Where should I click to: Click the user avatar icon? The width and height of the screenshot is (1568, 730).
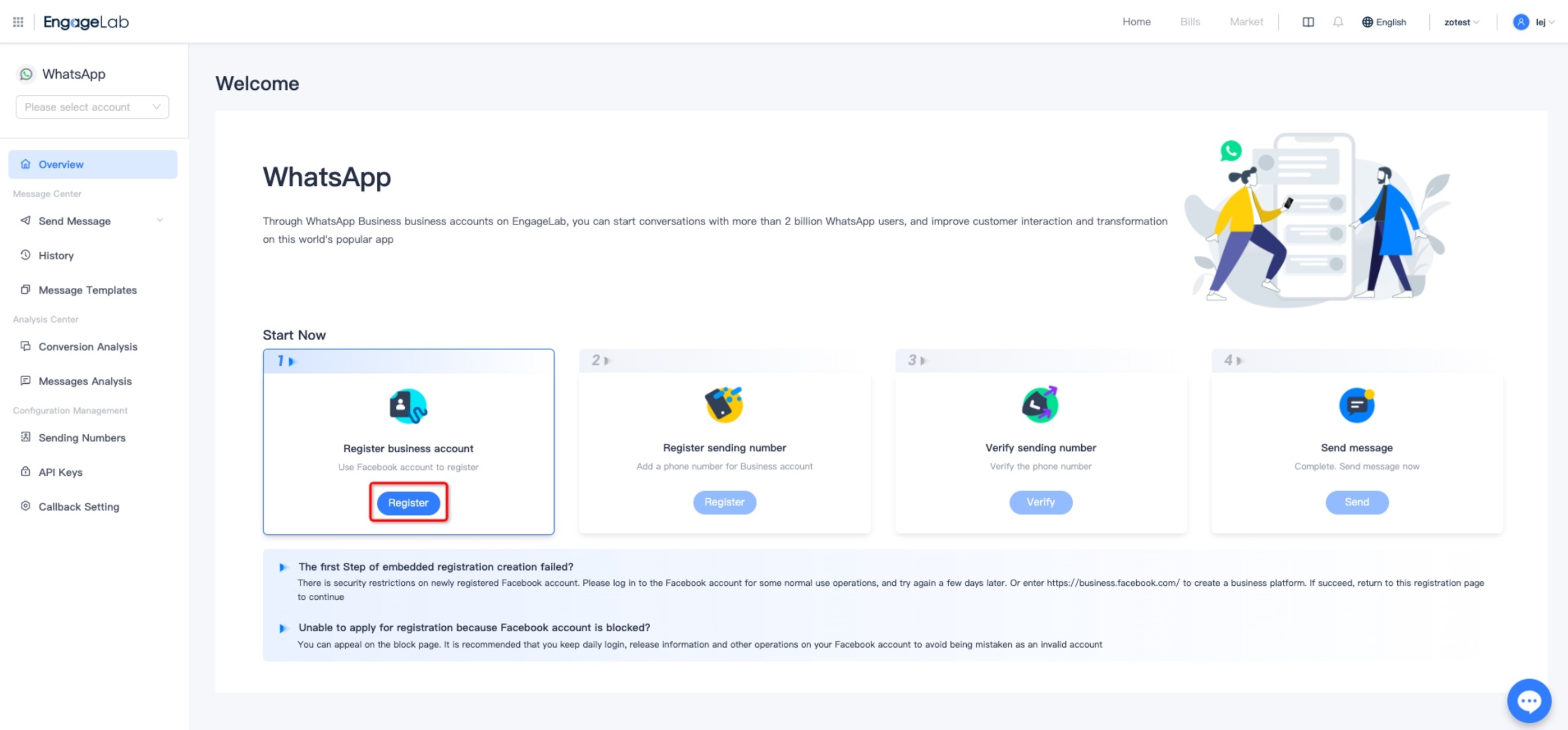[1520, 22]
